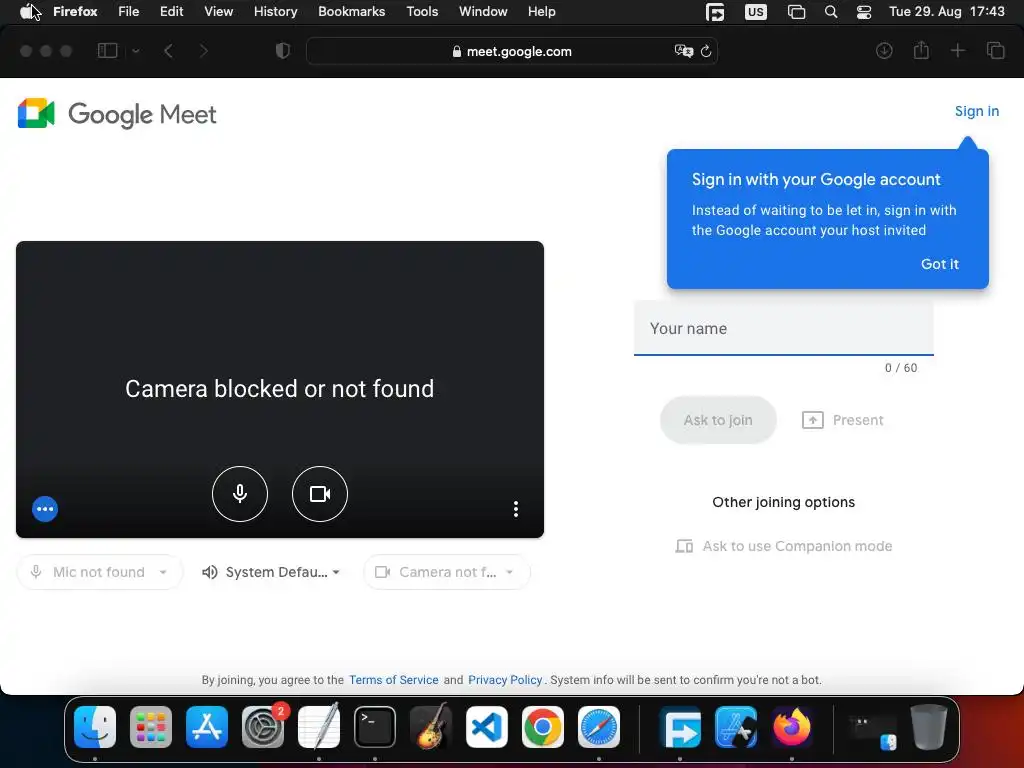
Task: Expand the Mic not found dropdown
Action: click(x=99, y=572)
